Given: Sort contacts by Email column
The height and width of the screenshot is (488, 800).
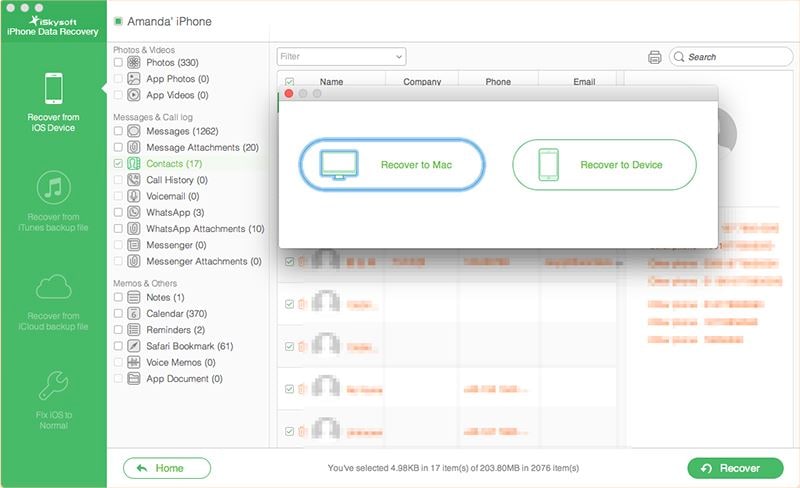Looking at the screenshot, I should [584, 81].
